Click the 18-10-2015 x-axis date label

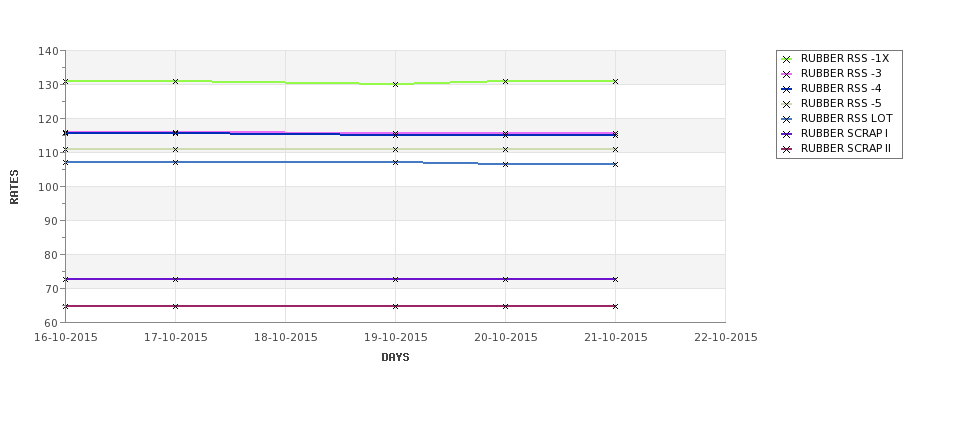(285, 338)
